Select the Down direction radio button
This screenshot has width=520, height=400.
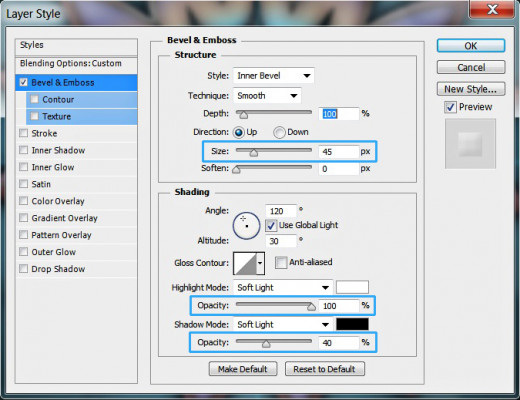click(x=279, y=132)
